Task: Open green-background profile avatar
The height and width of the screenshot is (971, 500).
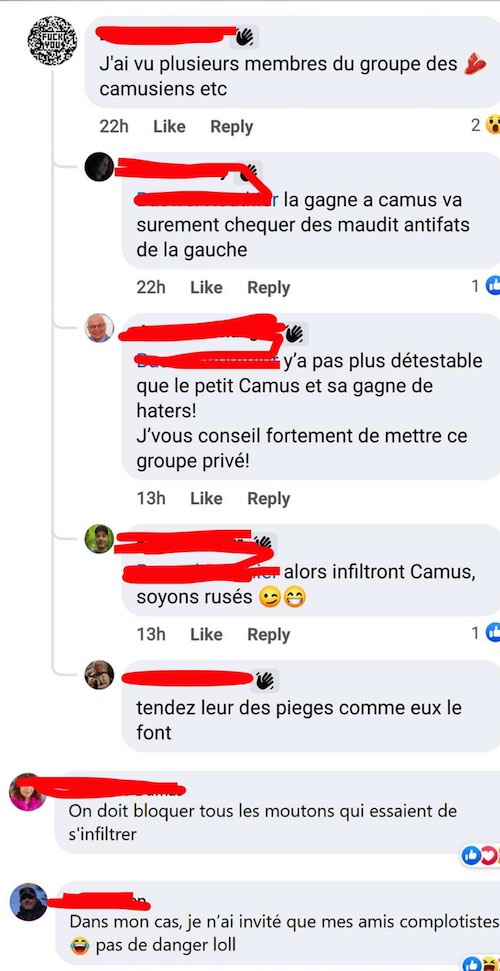Action: point(99,539)
